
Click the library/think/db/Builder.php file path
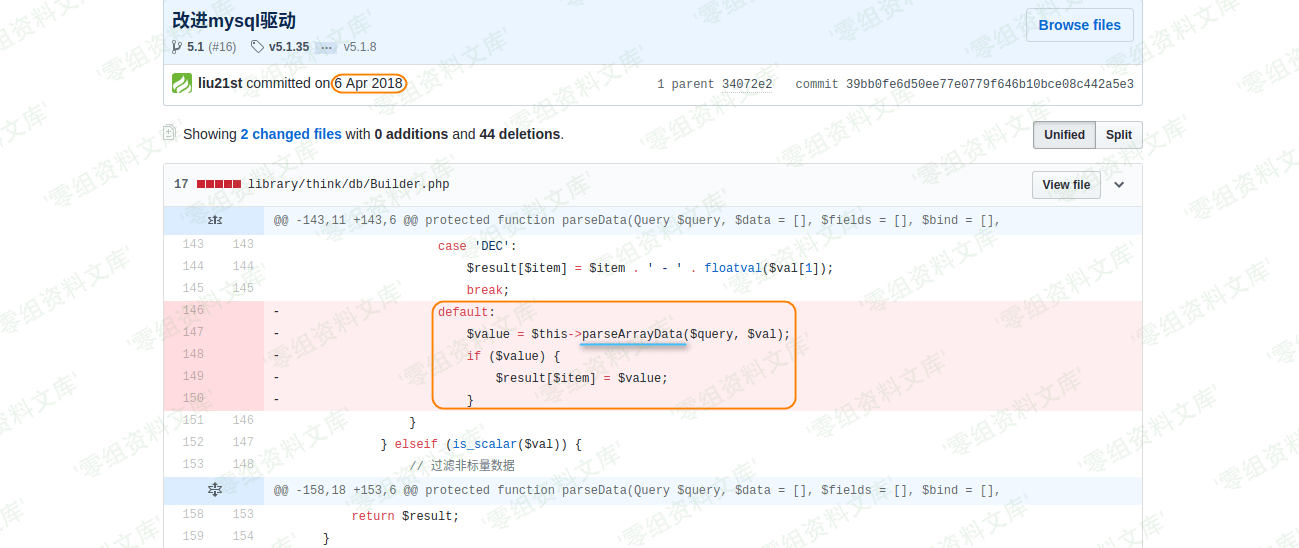[348, 184]
